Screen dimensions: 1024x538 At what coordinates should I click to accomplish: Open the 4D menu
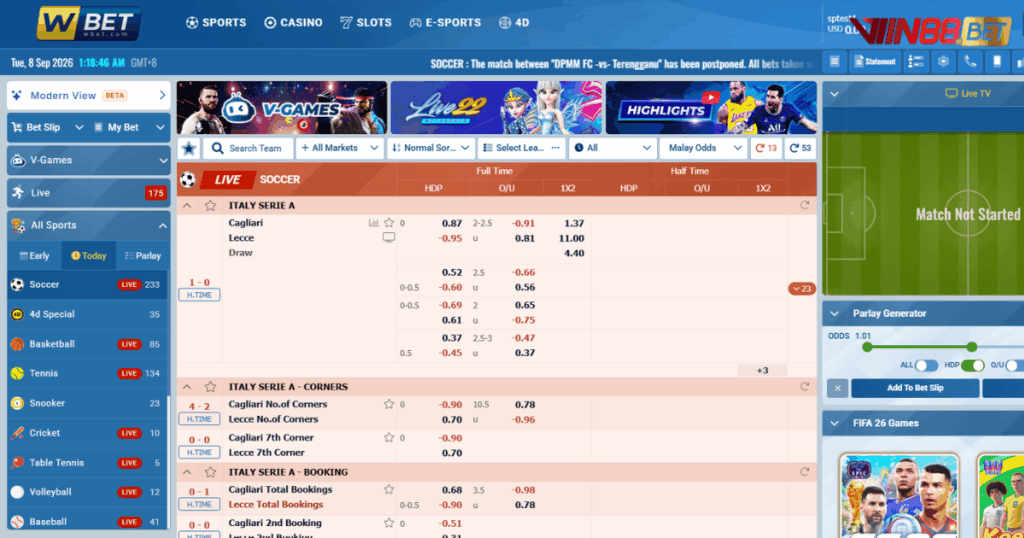(514, 23)
